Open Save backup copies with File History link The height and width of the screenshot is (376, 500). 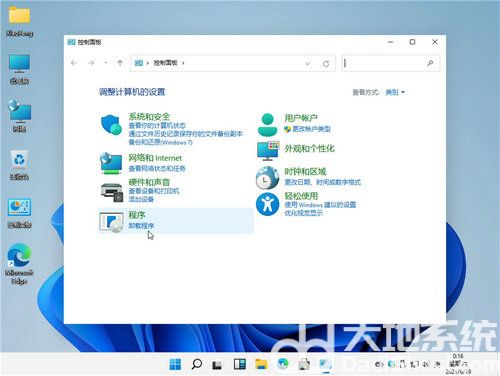coord(185,134)
